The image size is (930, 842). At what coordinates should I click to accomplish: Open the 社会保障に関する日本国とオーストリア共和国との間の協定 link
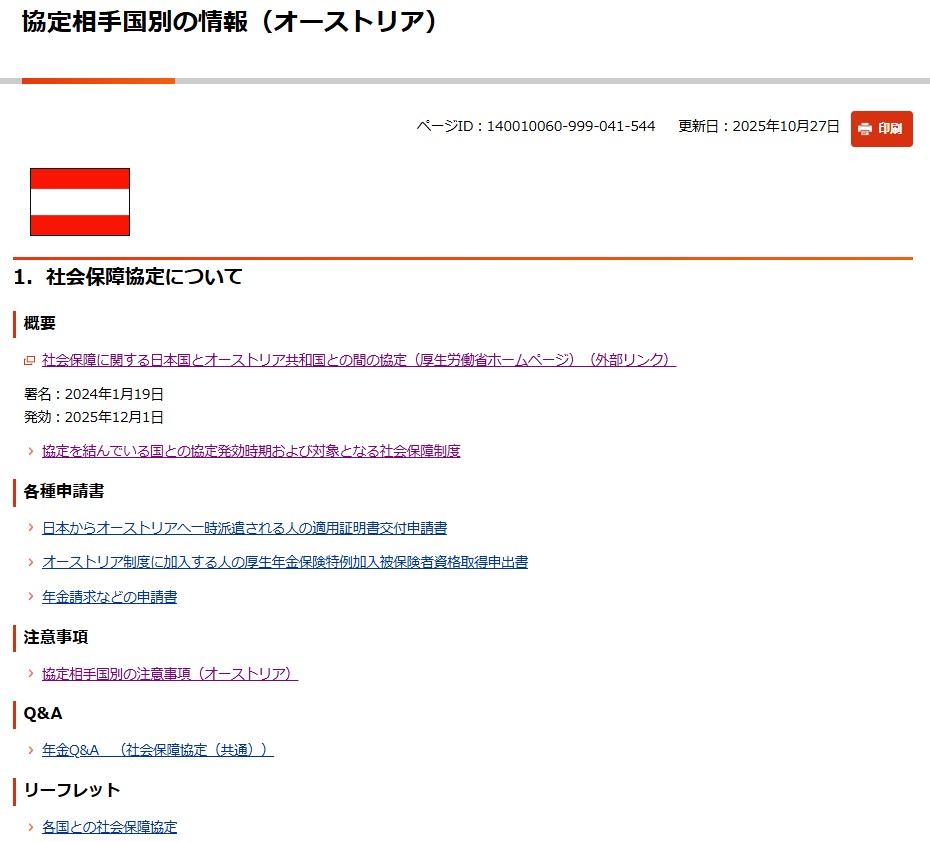pyautogui.click(x=358, y=360)
